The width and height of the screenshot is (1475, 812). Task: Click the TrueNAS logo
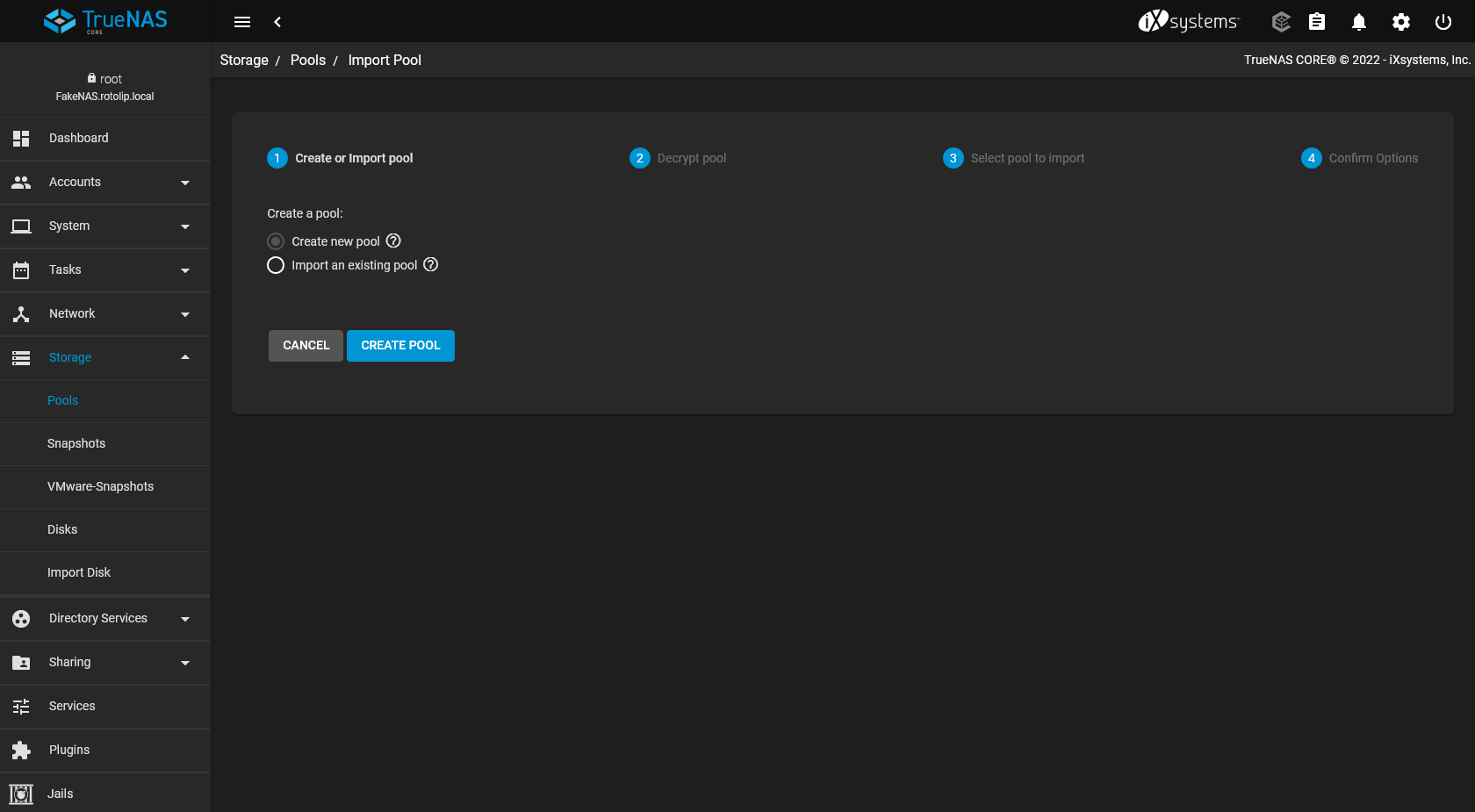click(105, 21)
